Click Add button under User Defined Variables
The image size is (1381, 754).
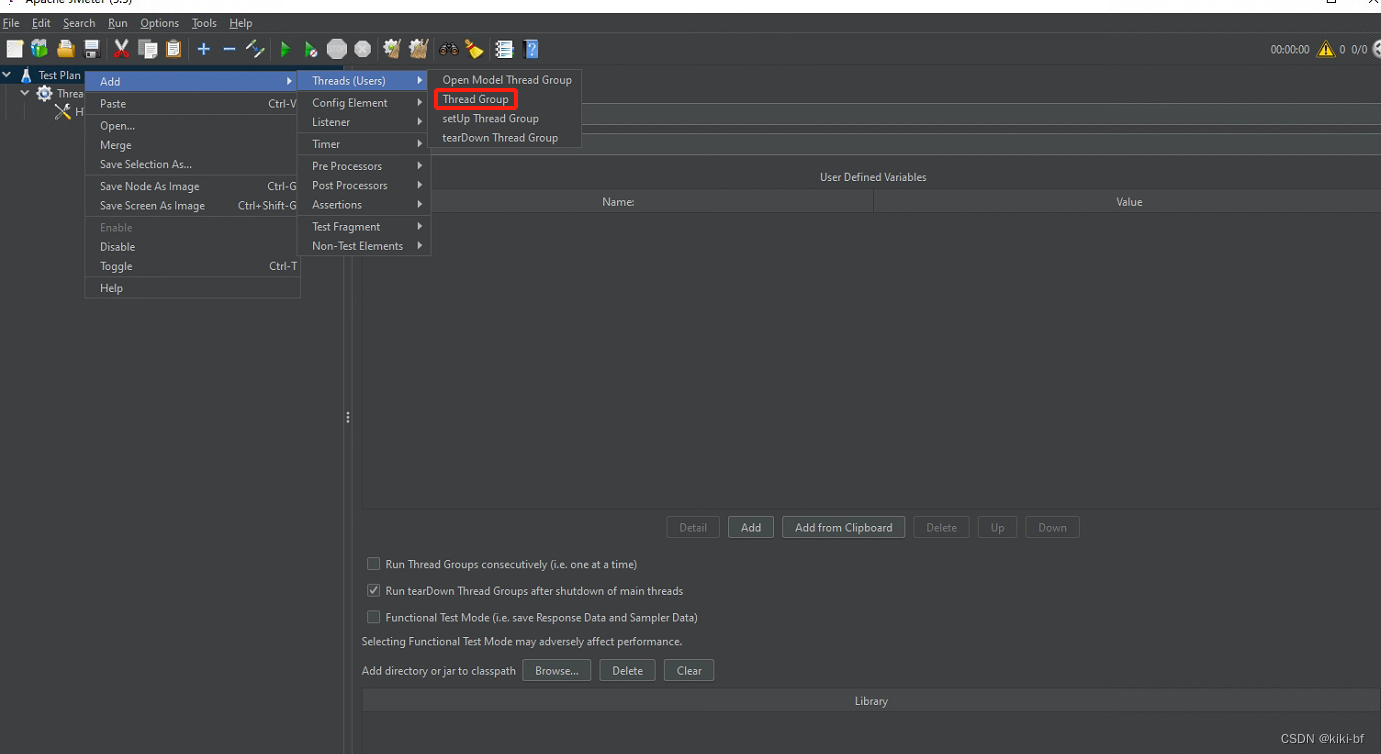click(x=751, y=528)
